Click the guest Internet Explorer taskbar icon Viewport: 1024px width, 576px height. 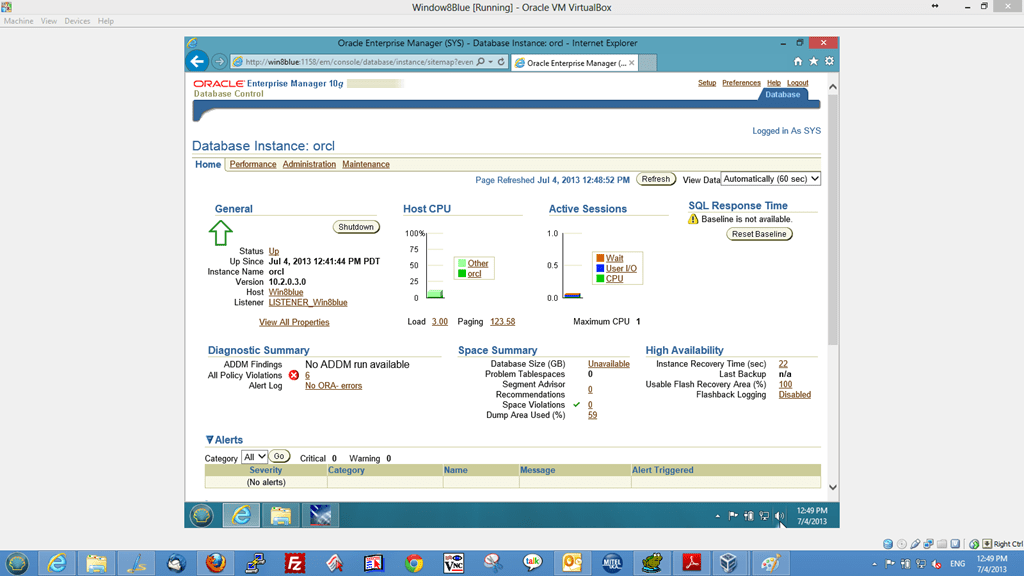coord(241,515)
